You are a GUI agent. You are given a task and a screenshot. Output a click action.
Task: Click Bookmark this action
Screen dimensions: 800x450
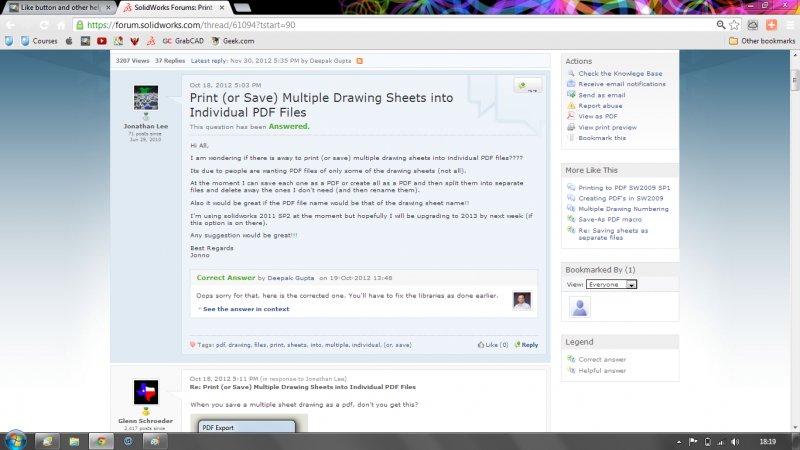tap(602, 138)
